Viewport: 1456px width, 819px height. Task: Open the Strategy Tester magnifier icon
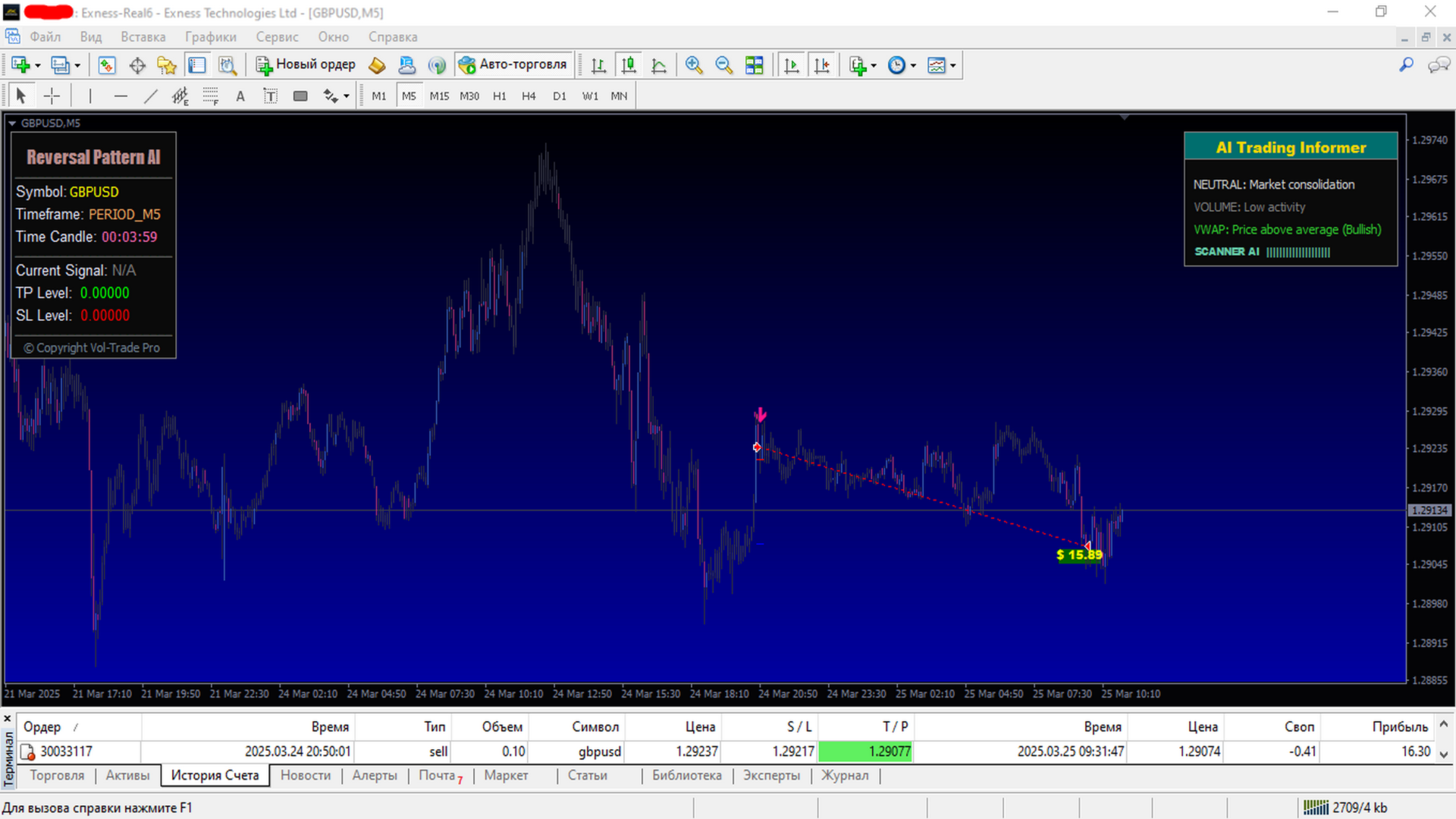click(227, 65)
